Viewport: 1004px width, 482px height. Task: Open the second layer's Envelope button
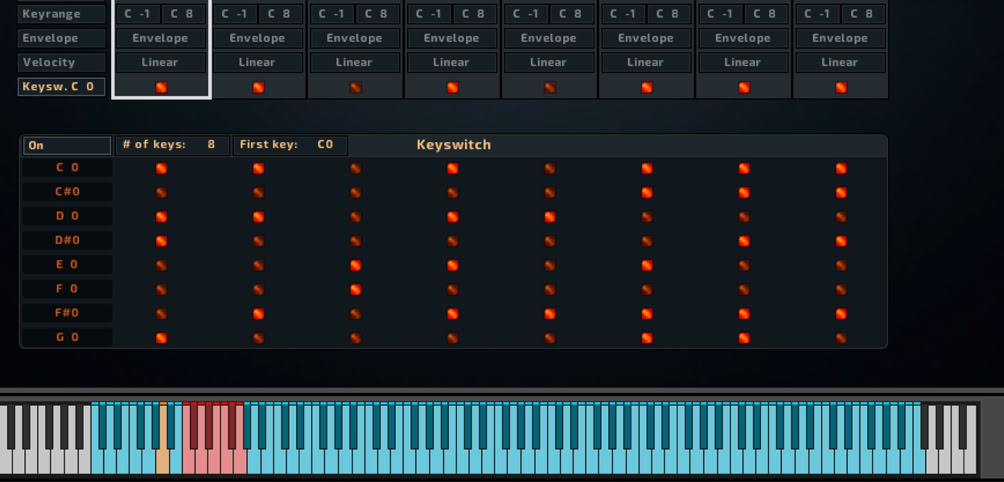pyautogui.click(x=257, y=38)
